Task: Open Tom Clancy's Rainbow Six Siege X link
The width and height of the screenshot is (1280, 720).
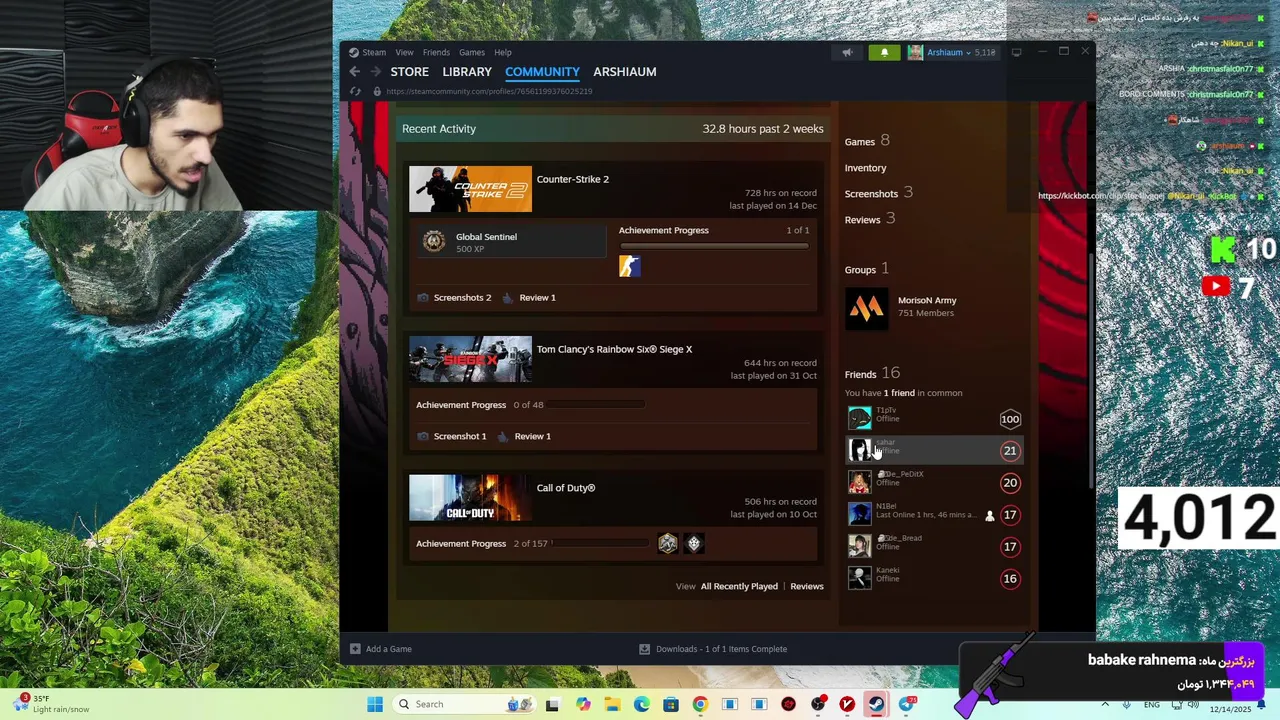Action: (614, 349)
